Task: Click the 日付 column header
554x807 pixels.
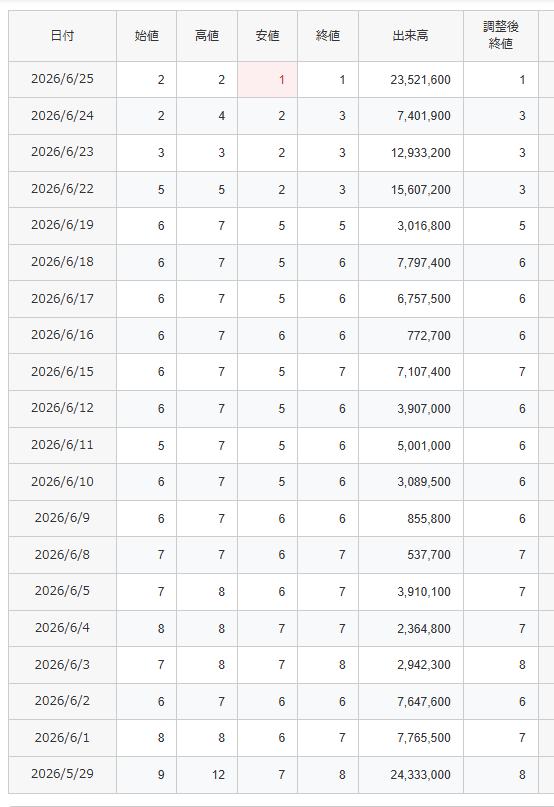Action: click(x=62, y=36)
